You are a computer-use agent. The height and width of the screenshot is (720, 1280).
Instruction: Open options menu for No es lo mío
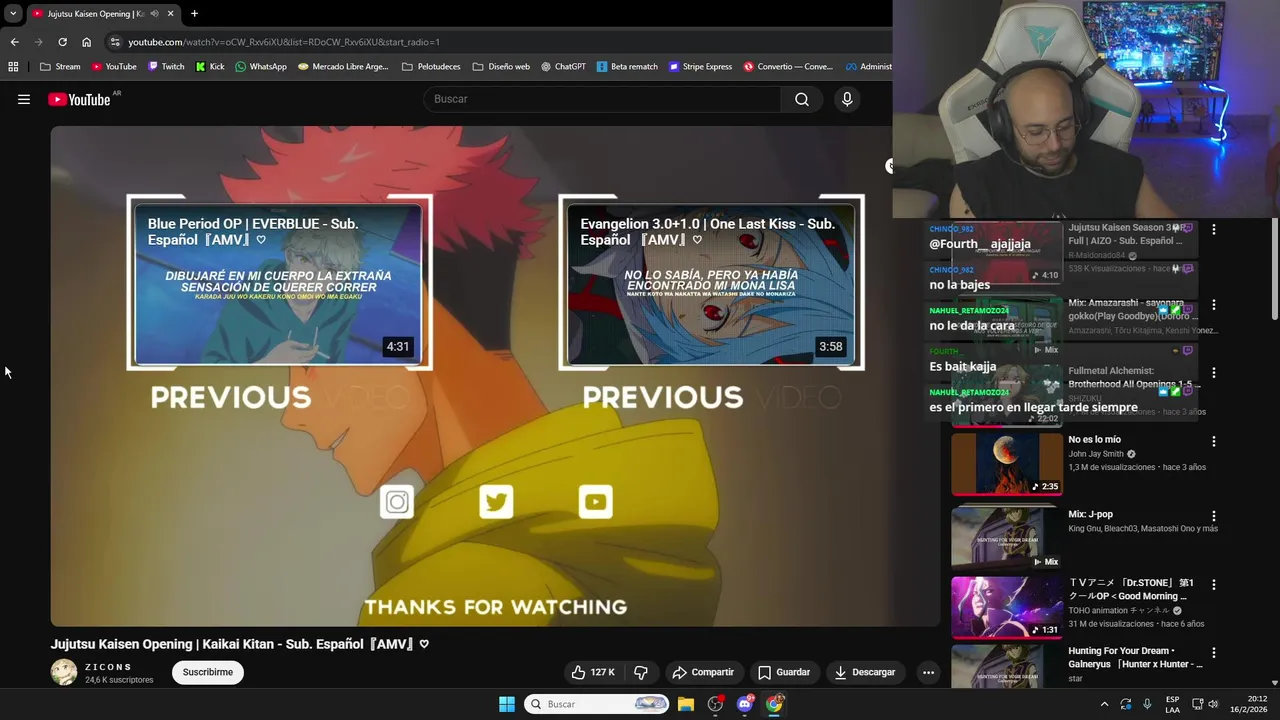pos(1214,442)
